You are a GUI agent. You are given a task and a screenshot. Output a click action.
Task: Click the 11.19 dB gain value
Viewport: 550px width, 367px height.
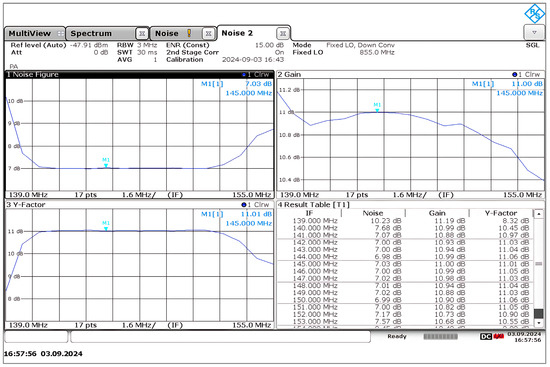[x=450, y=221]
